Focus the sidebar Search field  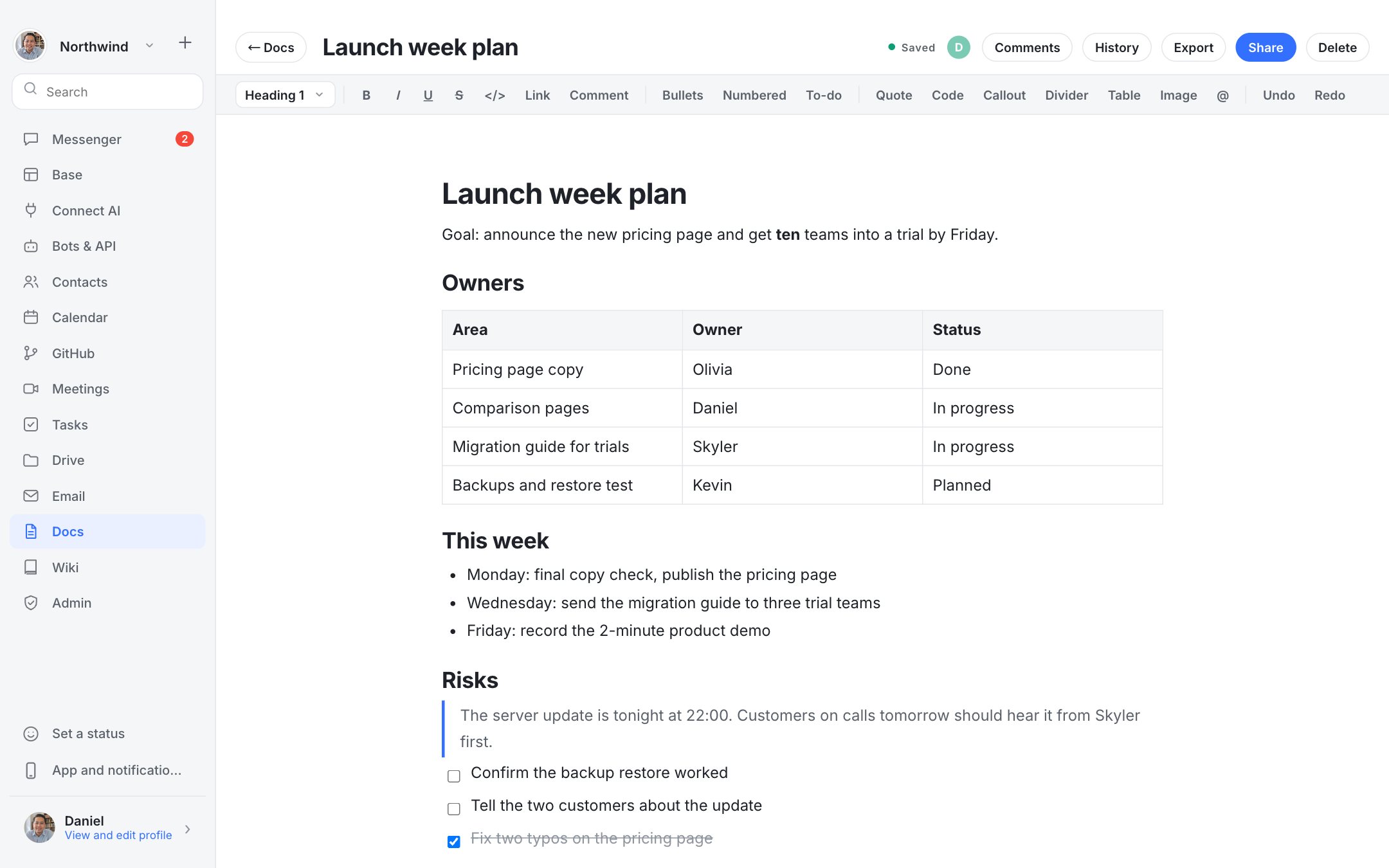coord(107,91)
